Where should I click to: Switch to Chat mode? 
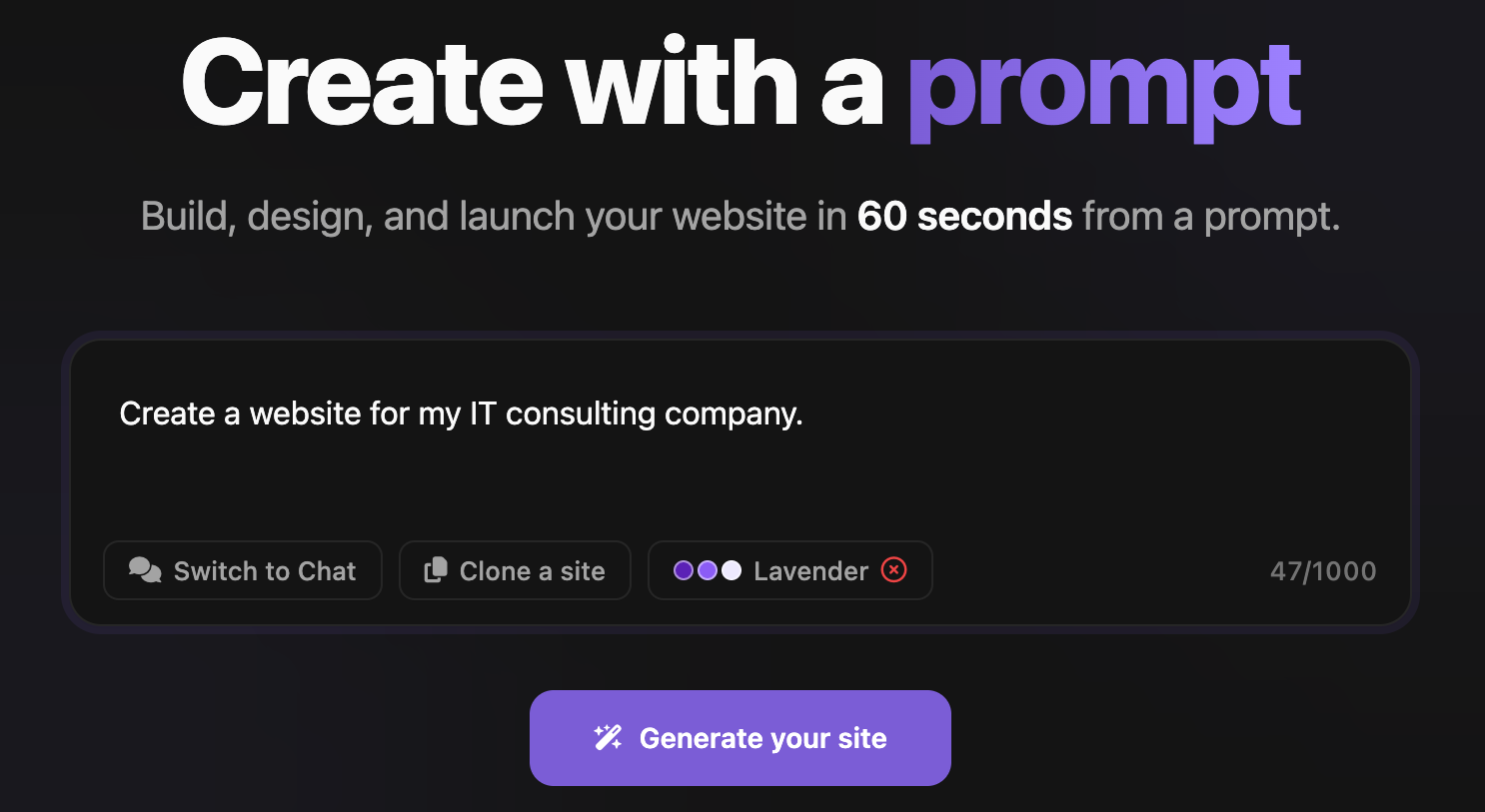pyautogui.click(x=243, y=570)
